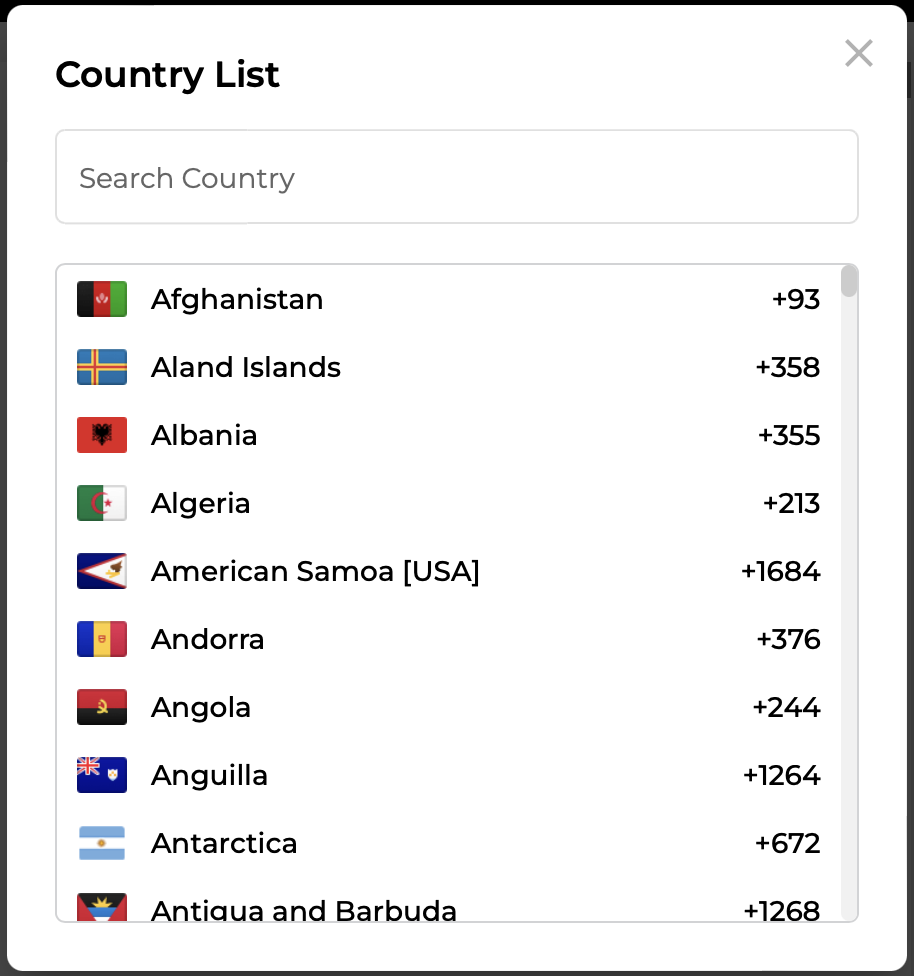Close the Country List dialog
914x976 pixels.
[859, 53]
